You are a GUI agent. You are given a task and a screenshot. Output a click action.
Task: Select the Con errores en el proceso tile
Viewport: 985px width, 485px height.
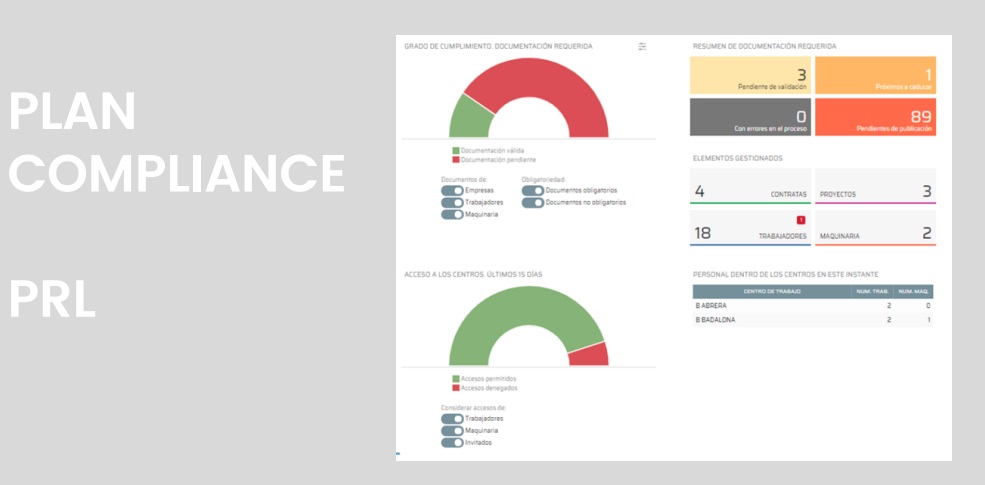click(750, 117)
